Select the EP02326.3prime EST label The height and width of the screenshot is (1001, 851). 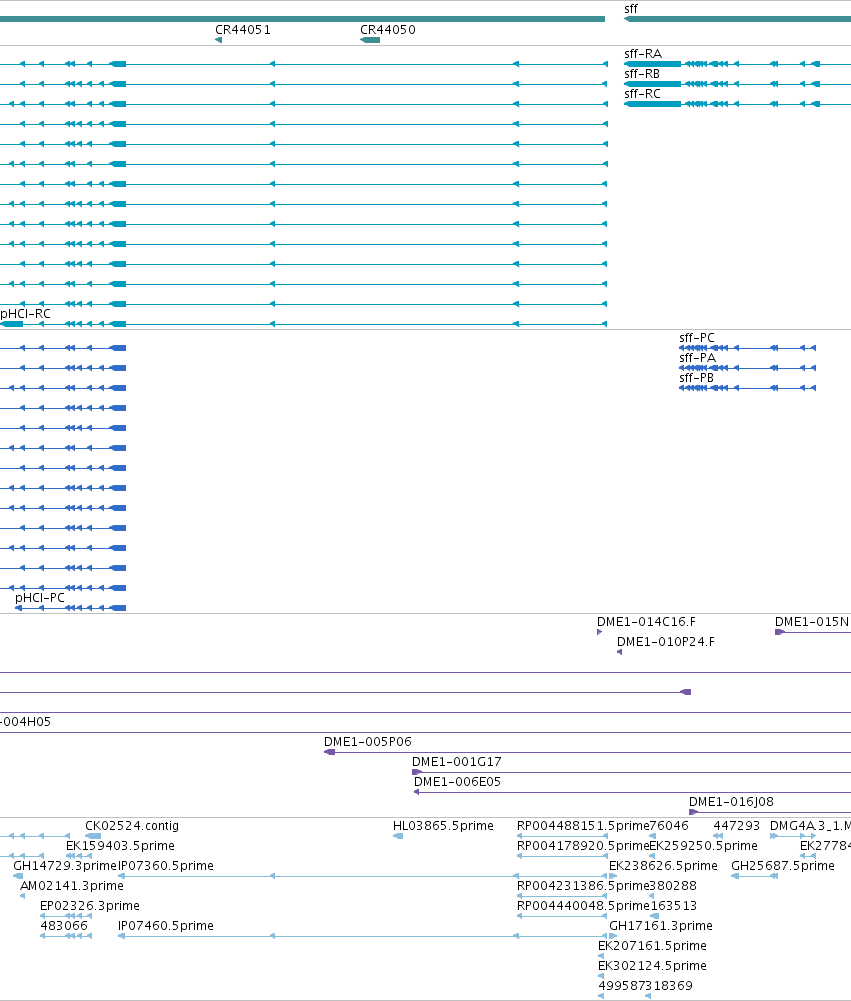(x=89, y=906)
